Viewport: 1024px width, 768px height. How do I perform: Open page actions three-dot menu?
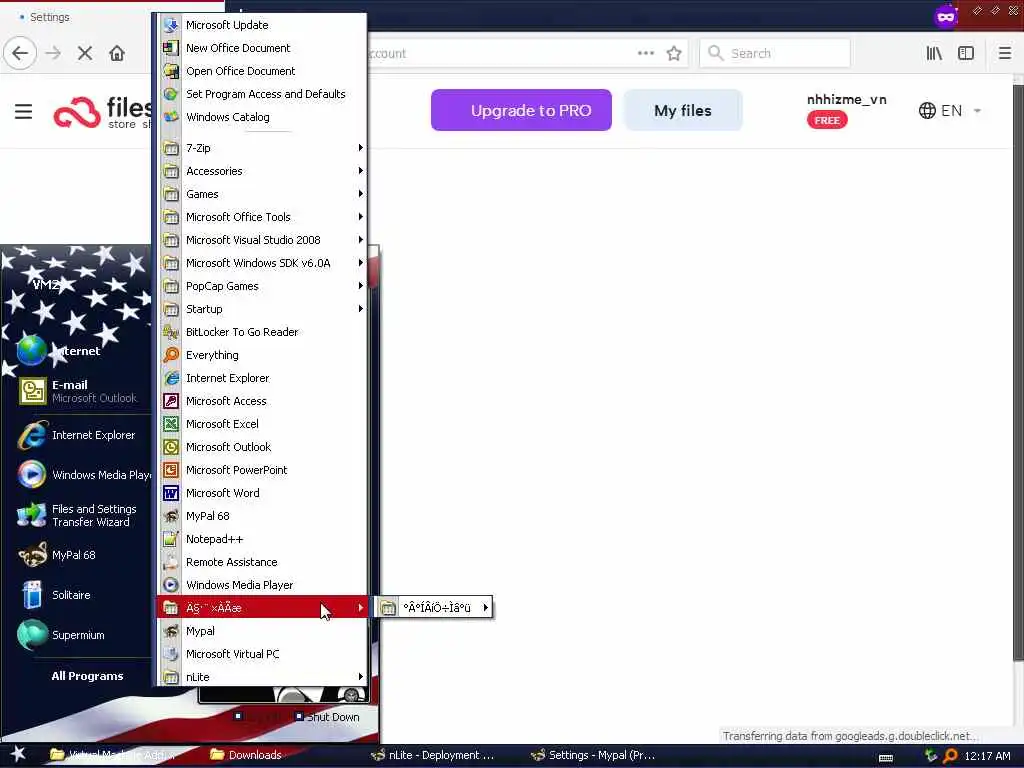(x=646, y=53)
